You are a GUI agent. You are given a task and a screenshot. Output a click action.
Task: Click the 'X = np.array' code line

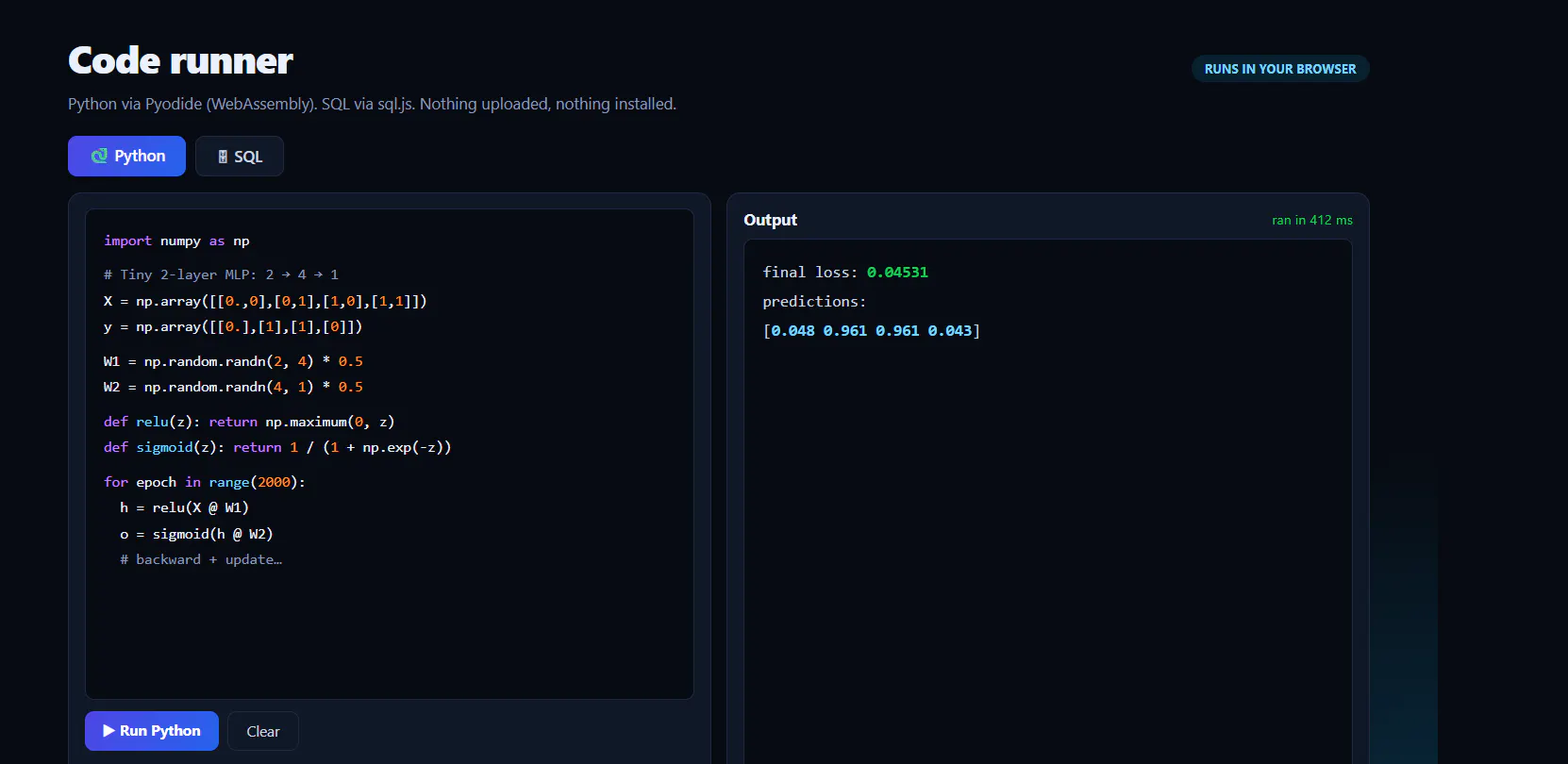coord(265,301)
